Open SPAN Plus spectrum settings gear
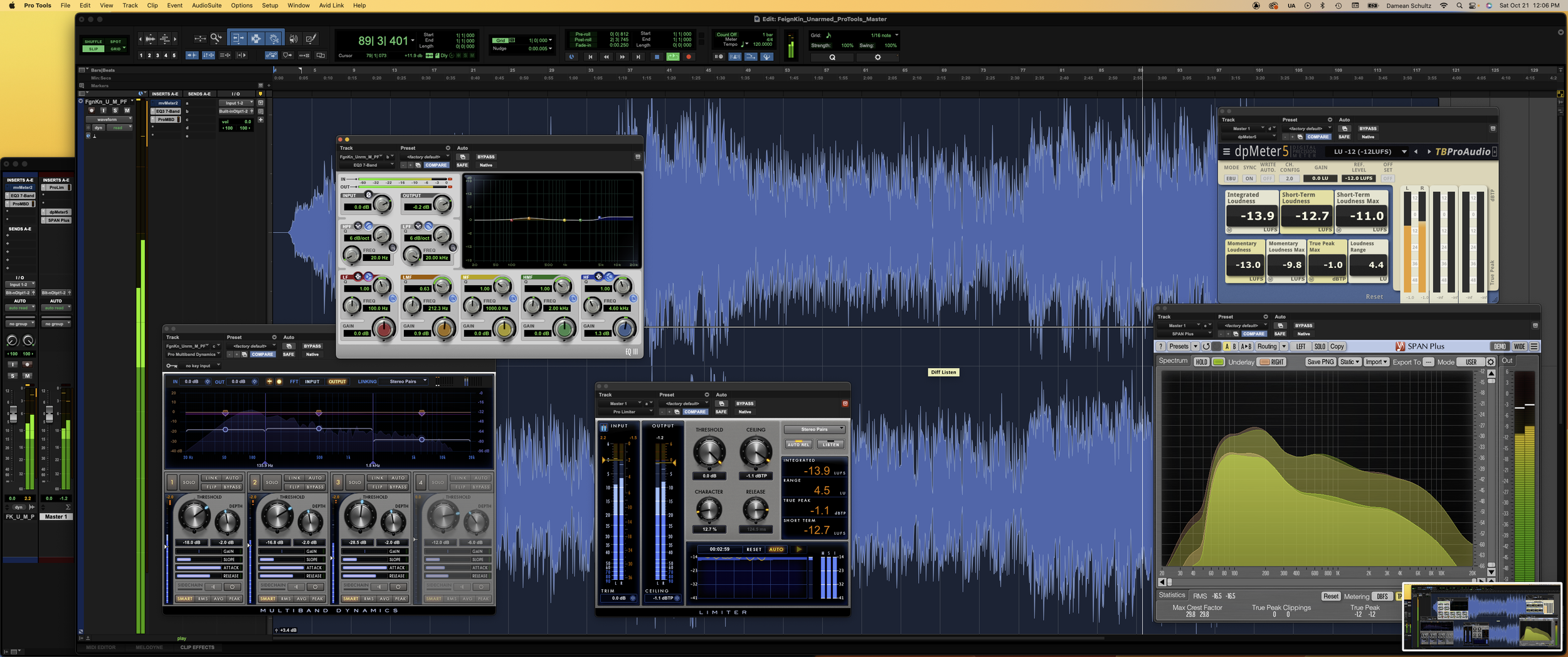Viewport: 1568px width, 657px height. coord(1491,362)
